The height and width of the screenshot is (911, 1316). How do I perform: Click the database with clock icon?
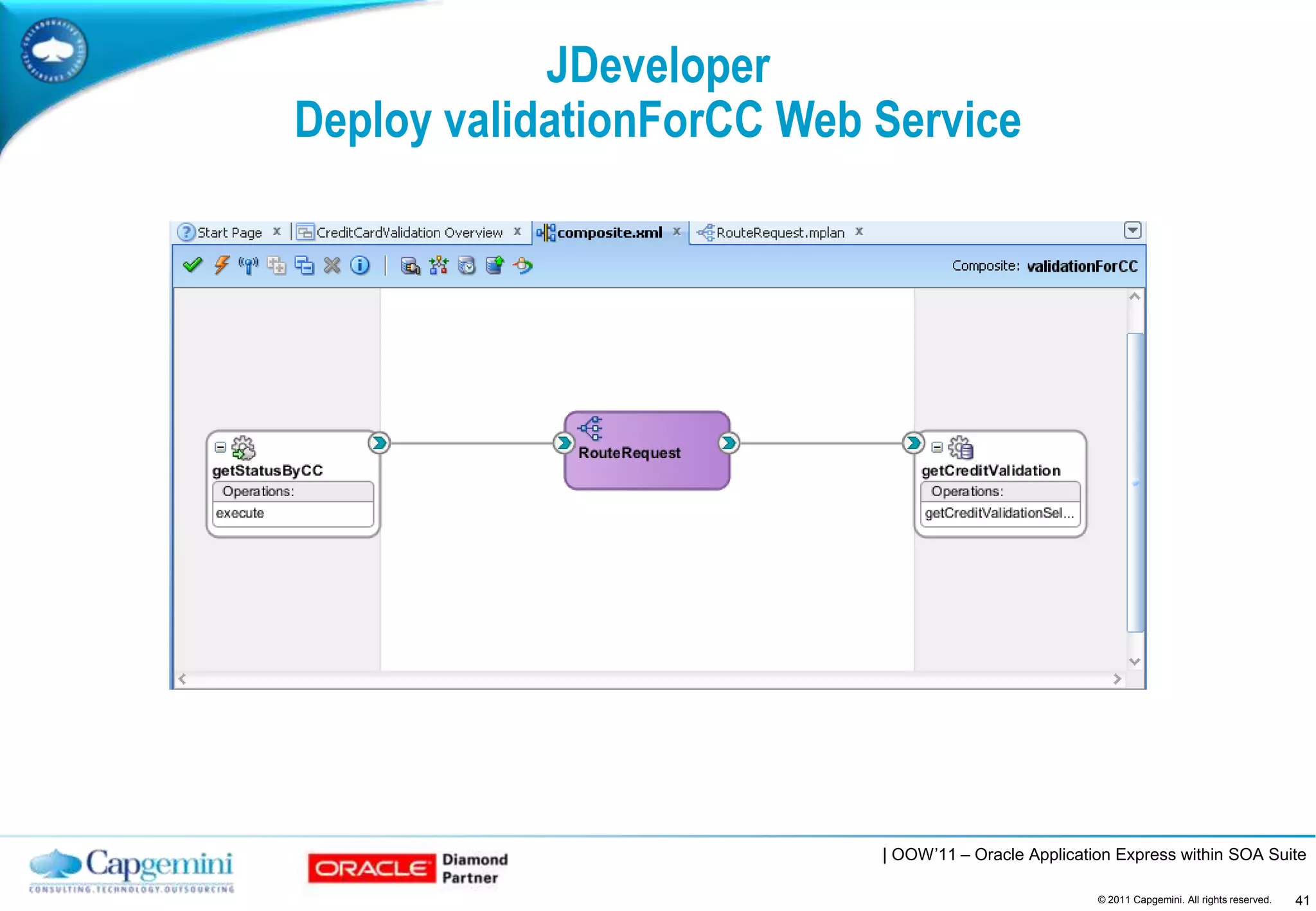click(x=467, y=265)
